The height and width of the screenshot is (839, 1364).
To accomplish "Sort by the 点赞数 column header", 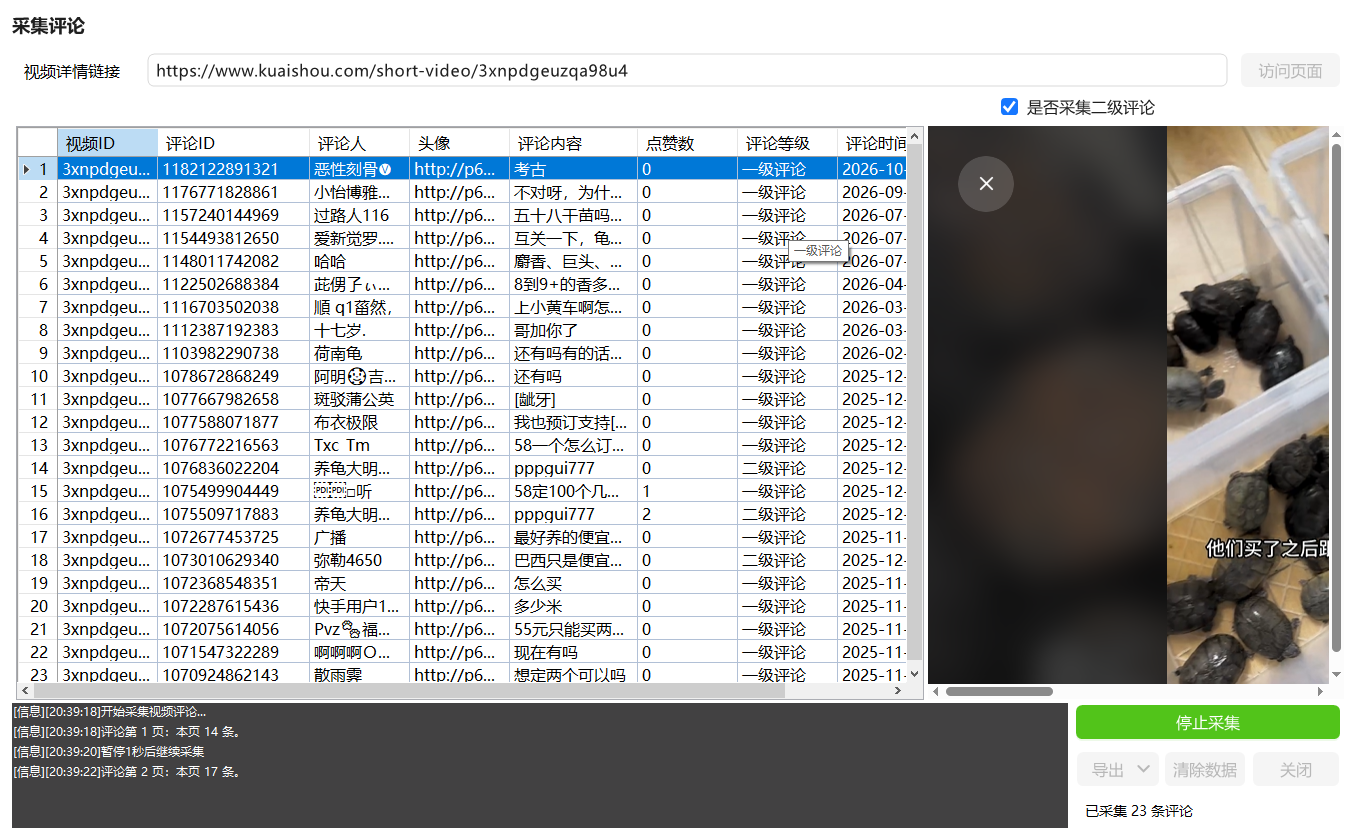I will point(687,143).
